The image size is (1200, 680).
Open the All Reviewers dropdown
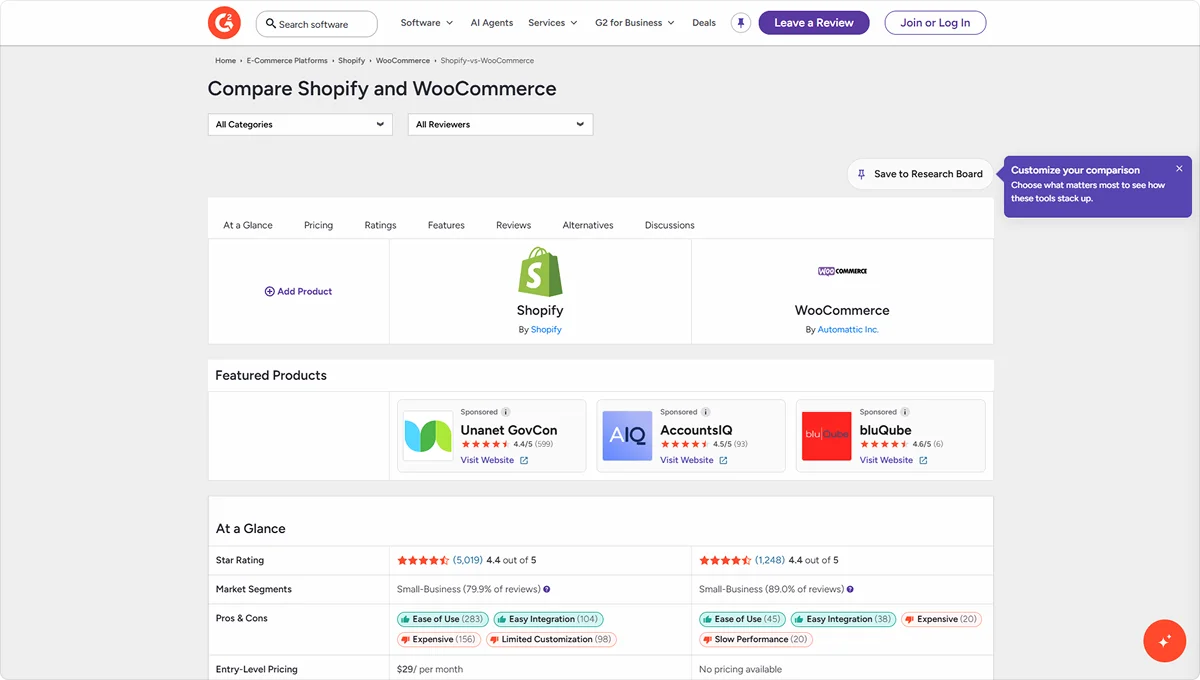[x=500, y=125]
